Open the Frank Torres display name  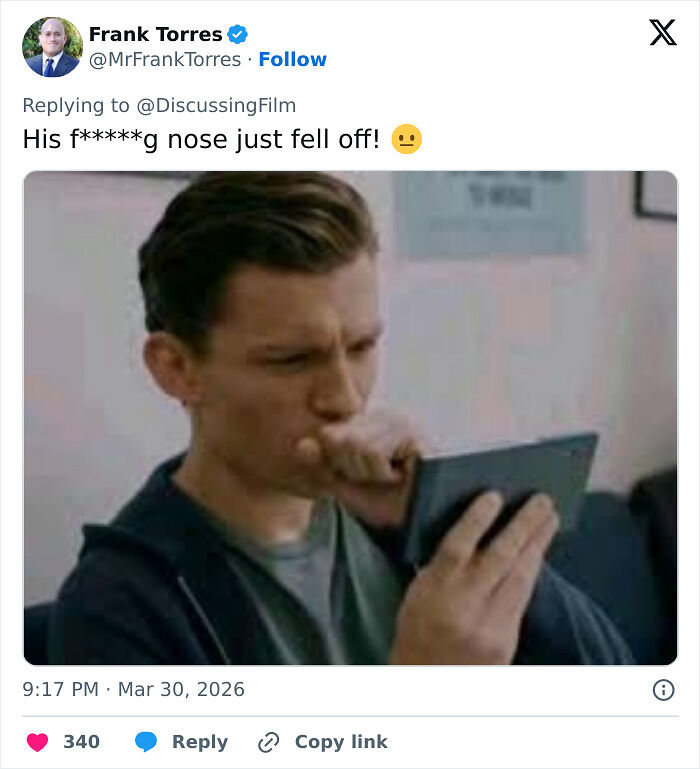[x=155, y=35]
